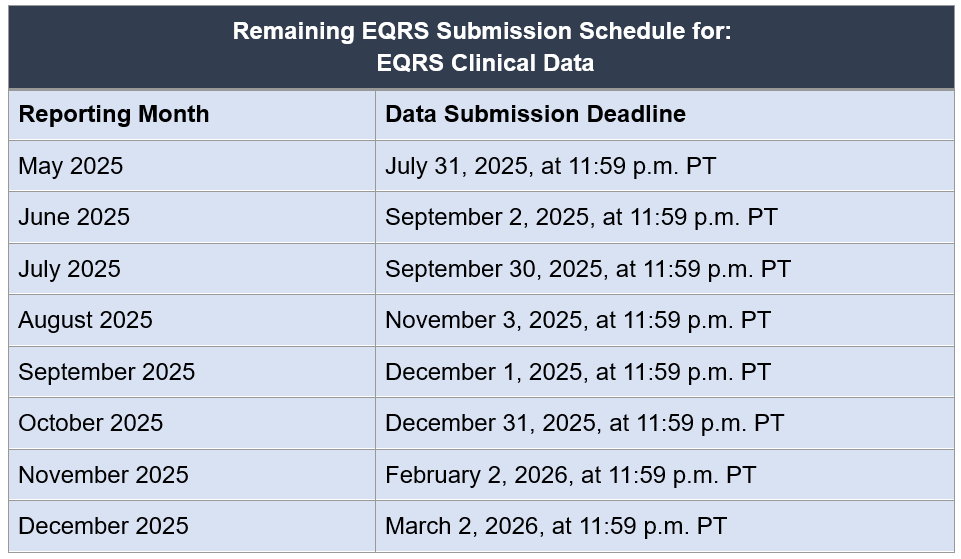Select the Reporting Month column header

[x=192, y=115]
